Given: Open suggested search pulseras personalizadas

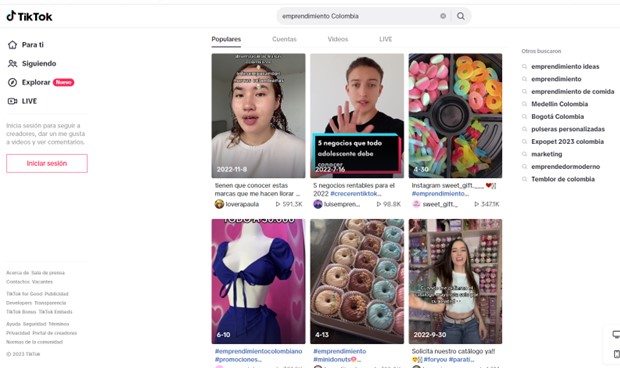Looking at the screenshot, I should pyautogui.click(x=568, y=129).
